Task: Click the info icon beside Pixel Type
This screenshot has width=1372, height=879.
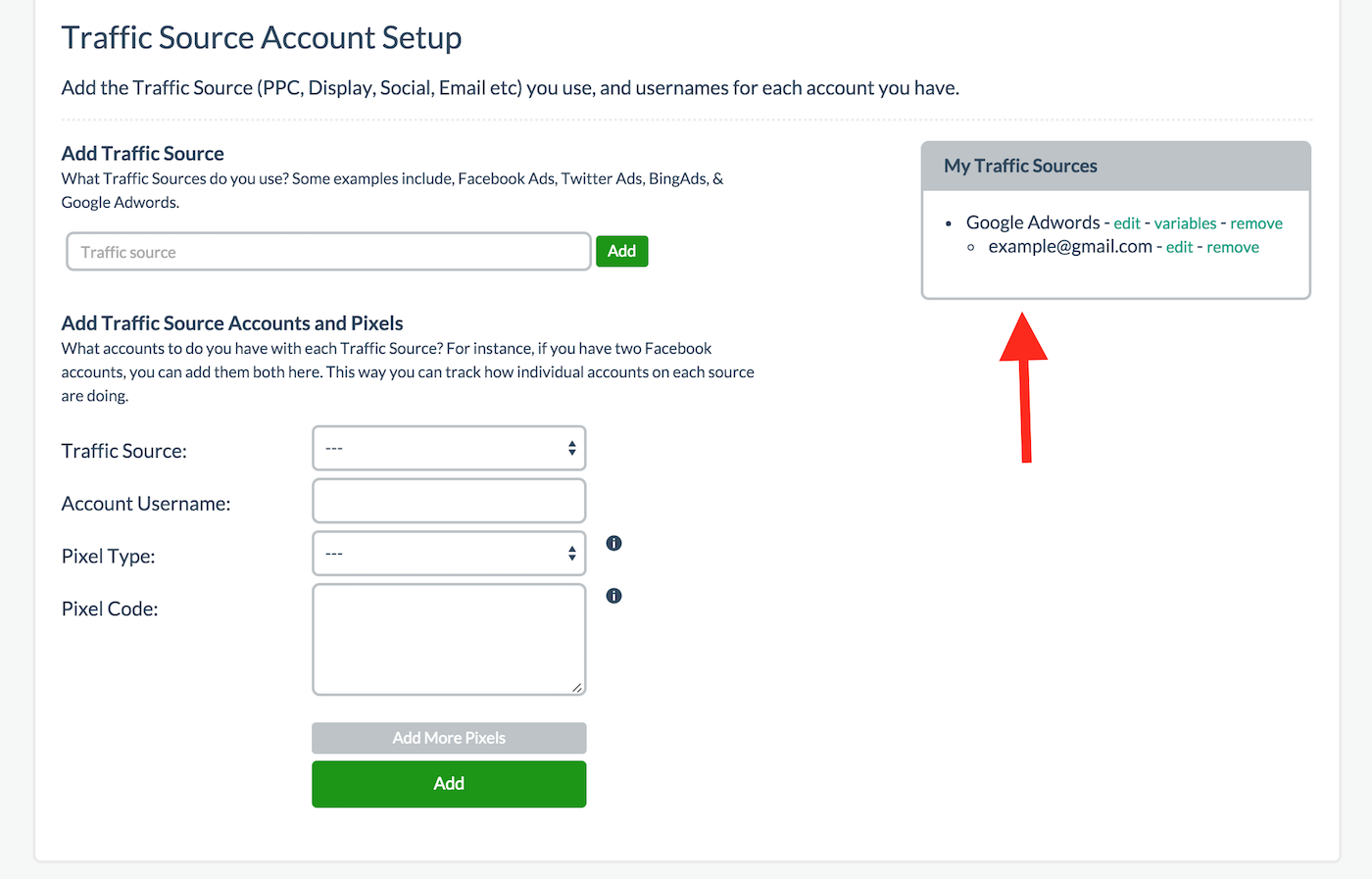Action: coord(614,543)
